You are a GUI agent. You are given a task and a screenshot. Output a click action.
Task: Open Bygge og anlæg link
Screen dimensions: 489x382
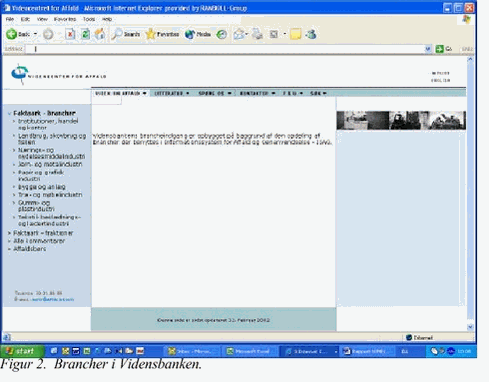coord(41,187)
